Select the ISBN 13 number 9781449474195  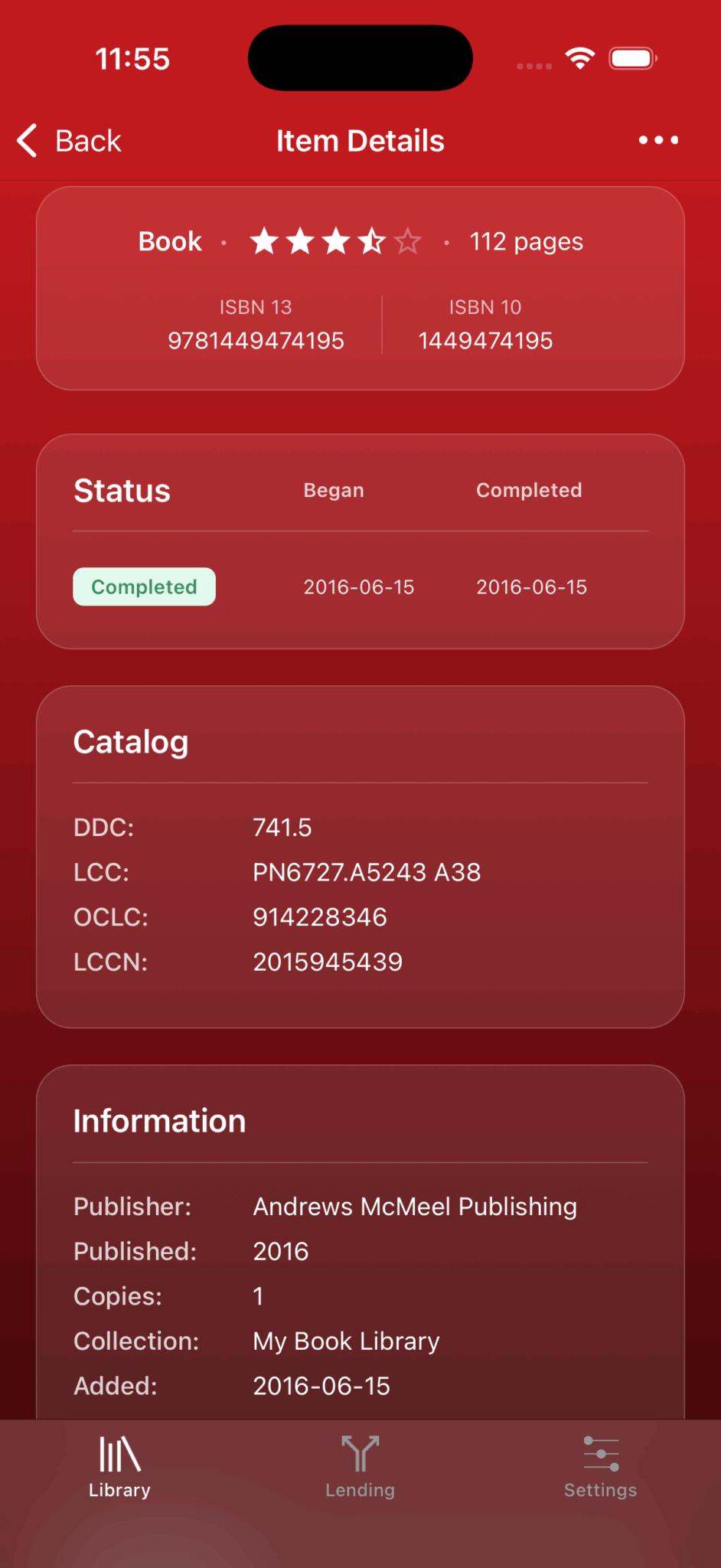tap(256, 341)
